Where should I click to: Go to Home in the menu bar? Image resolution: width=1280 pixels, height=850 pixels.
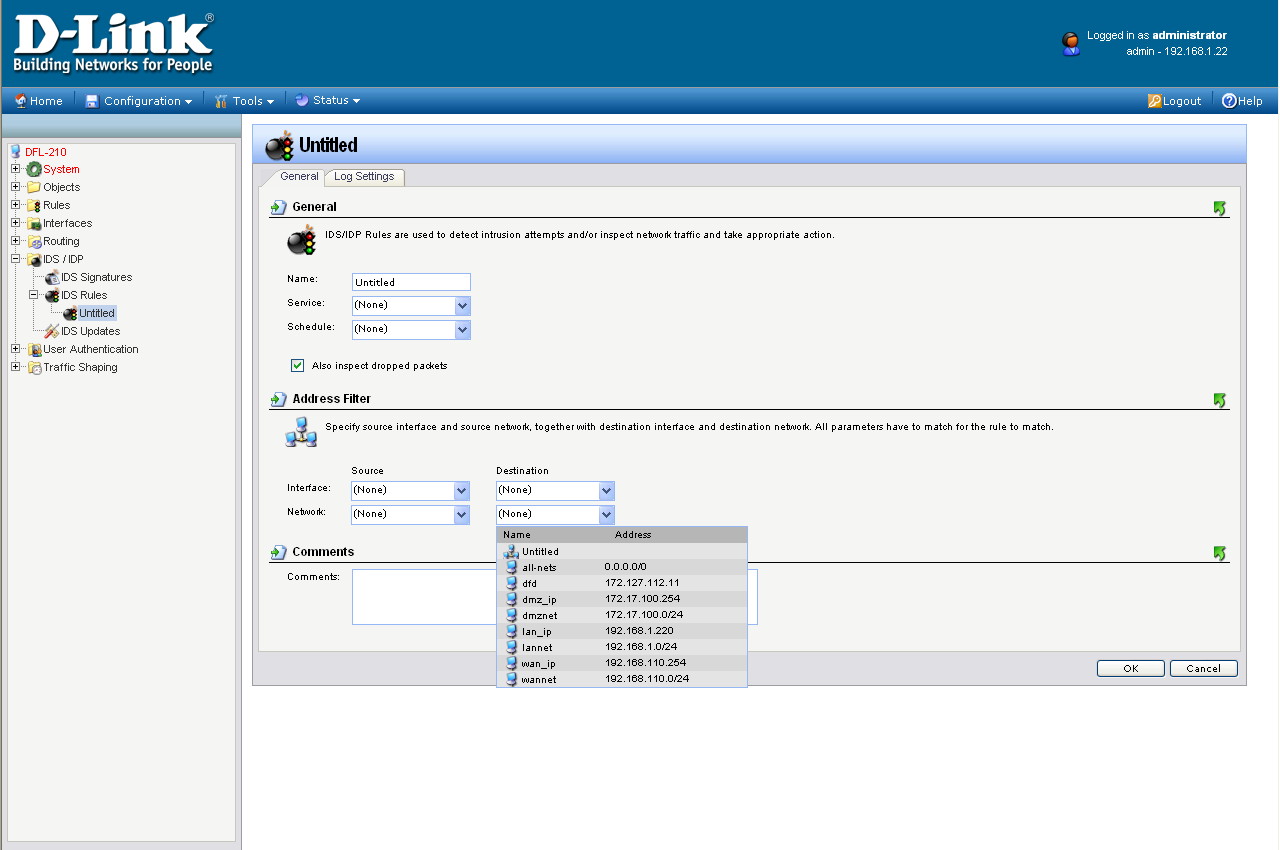click(38, 101)
